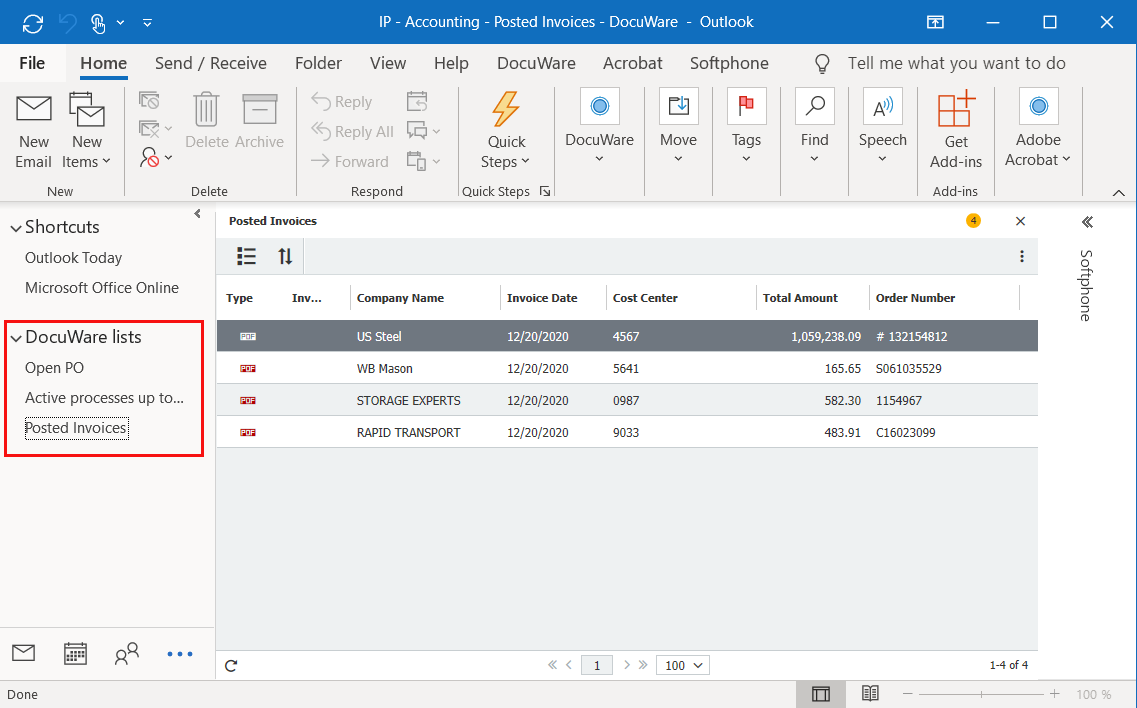Click the Get Add-ins icon
Screen dimensions: 1137x708
coord(956,110)
